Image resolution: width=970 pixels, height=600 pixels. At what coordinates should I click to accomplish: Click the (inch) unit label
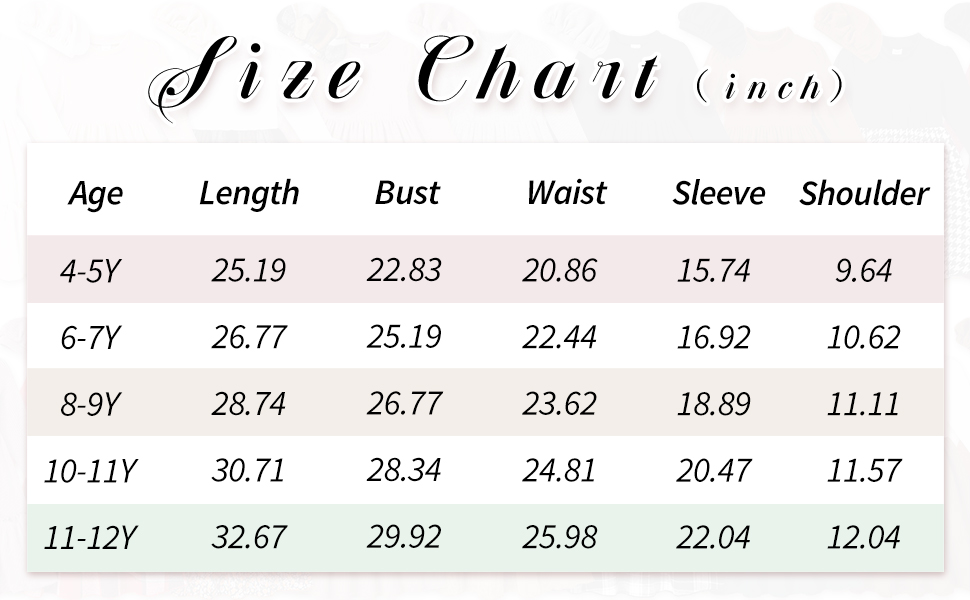tap(770, 87)
